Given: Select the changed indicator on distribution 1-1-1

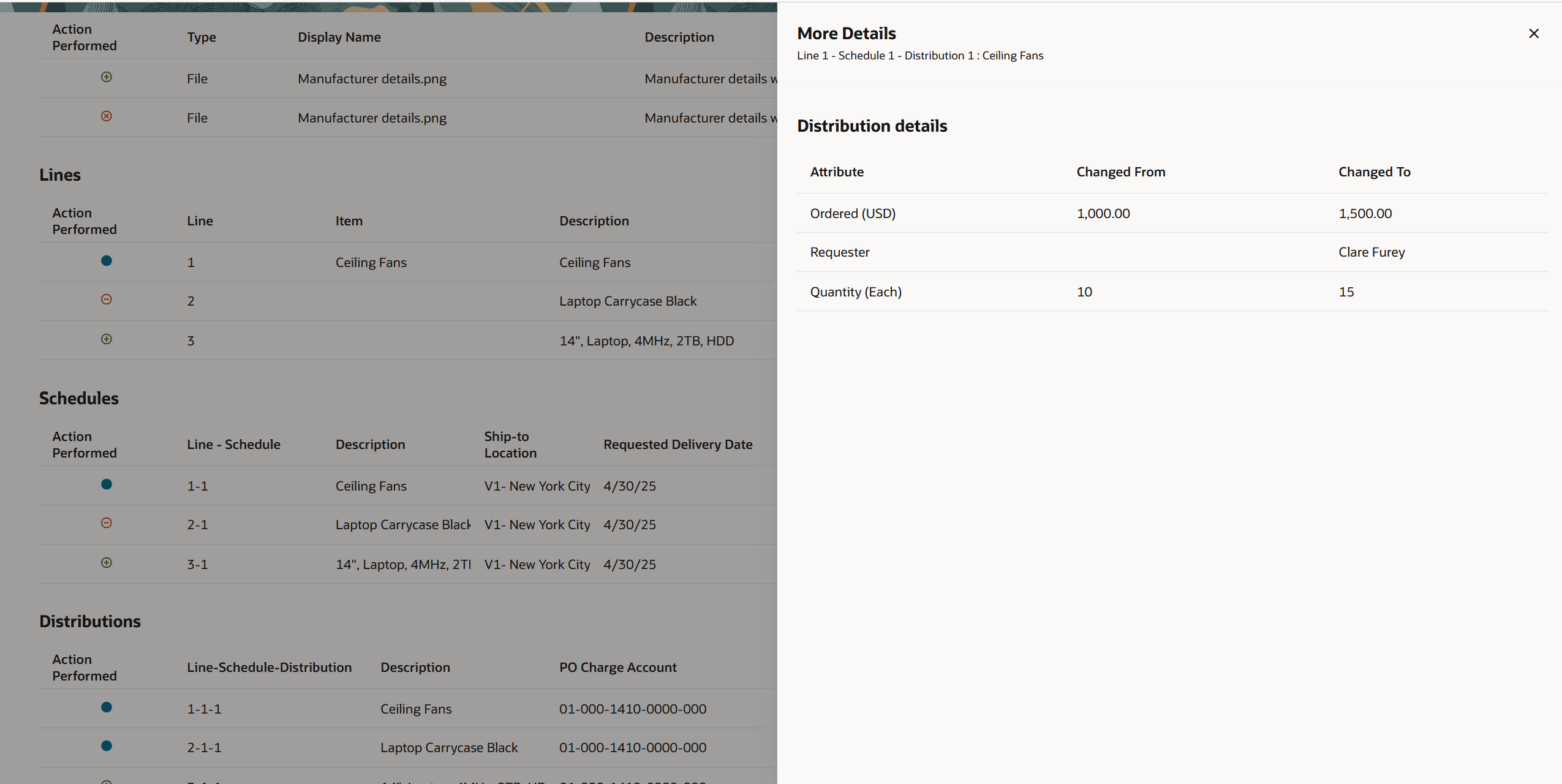Looking at the screenshot, I should point(107,707).
